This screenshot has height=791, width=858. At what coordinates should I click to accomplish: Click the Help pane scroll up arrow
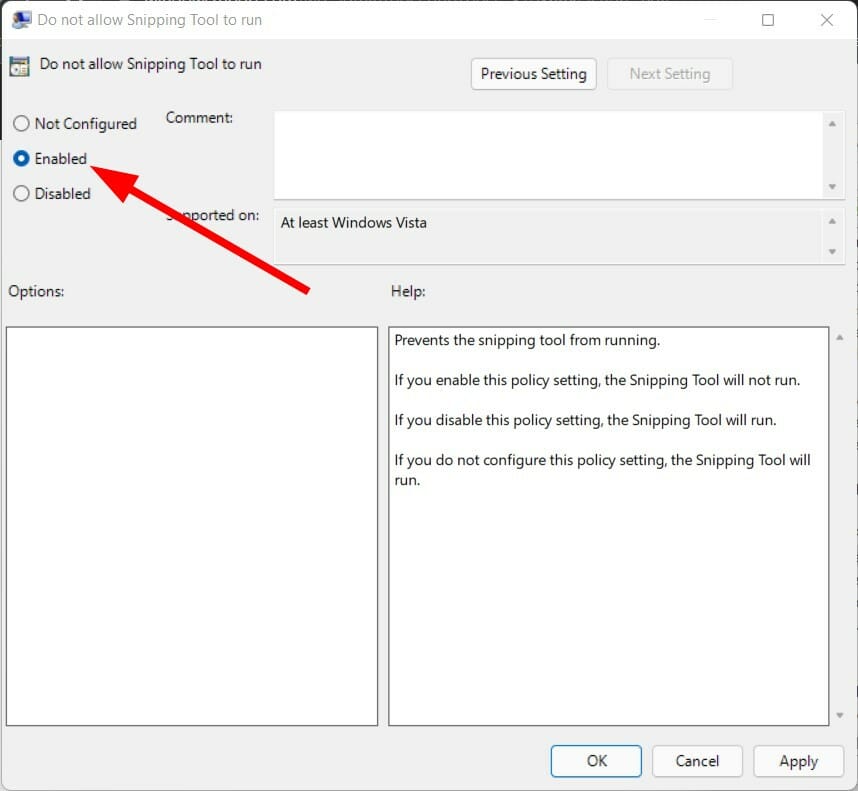[x=839, y=338]
